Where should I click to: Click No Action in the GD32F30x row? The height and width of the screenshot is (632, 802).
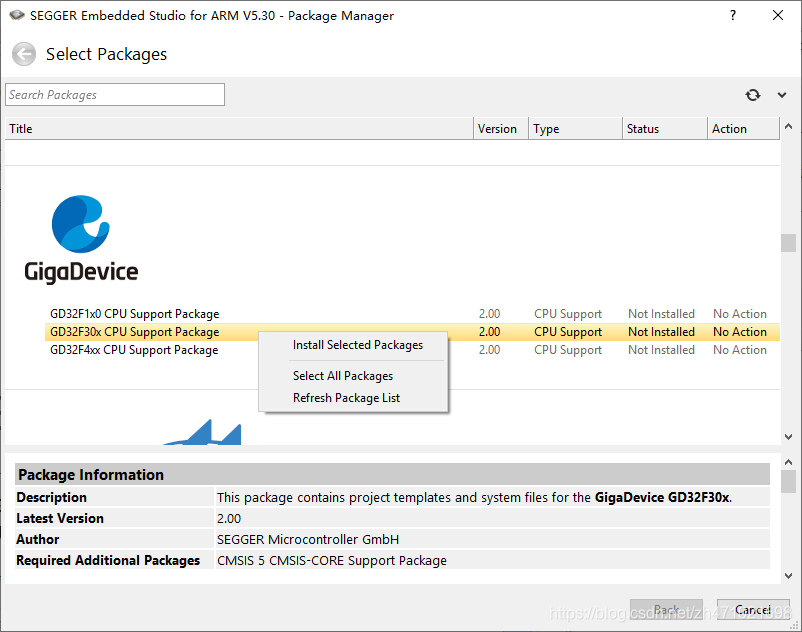click(x=740, y=332)
